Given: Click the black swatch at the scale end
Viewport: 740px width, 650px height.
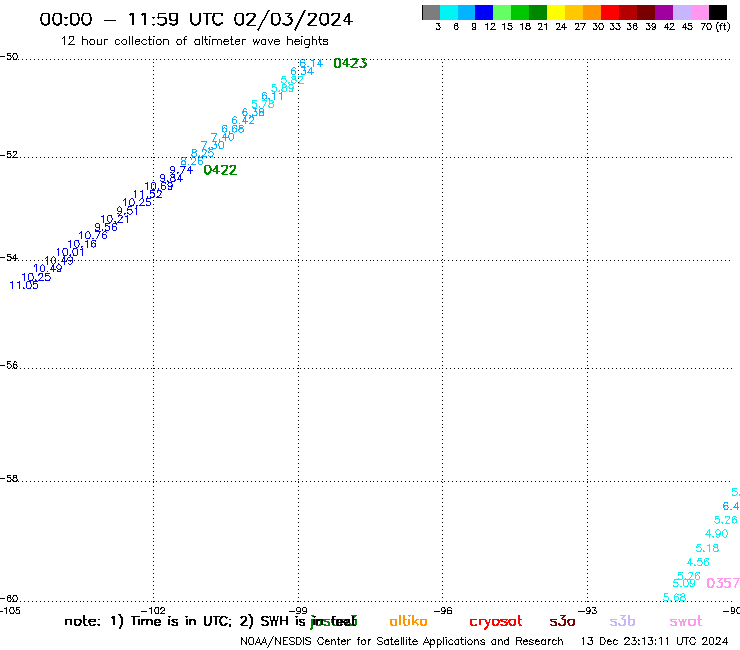Looking at the screenshot, I should click(718, 12).
